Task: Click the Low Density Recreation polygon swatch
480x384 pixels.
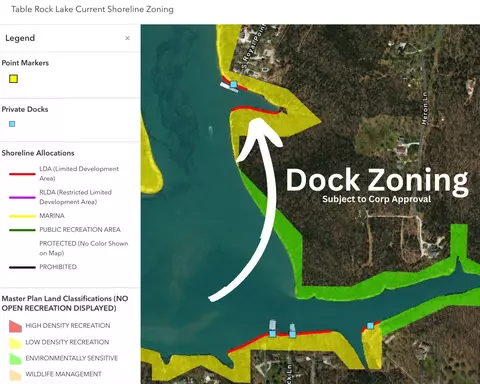Action: point(15,343)
